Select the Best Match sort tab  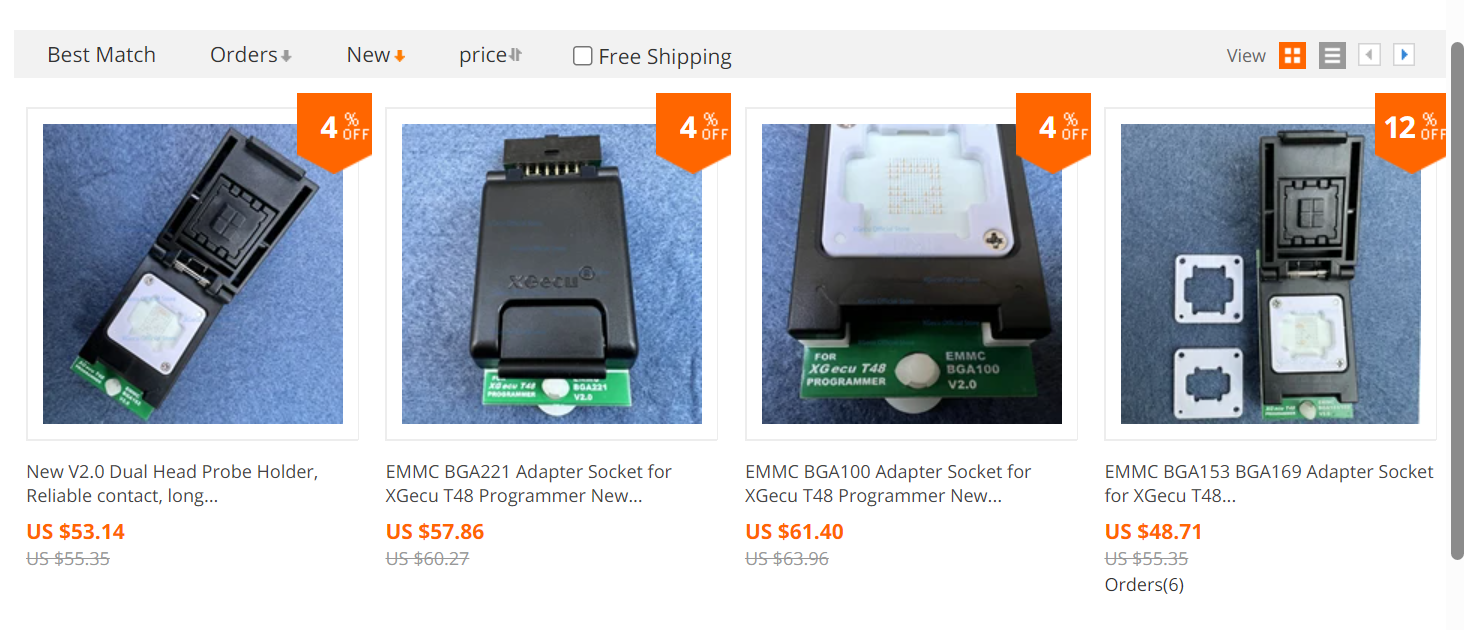pos(101,55)
